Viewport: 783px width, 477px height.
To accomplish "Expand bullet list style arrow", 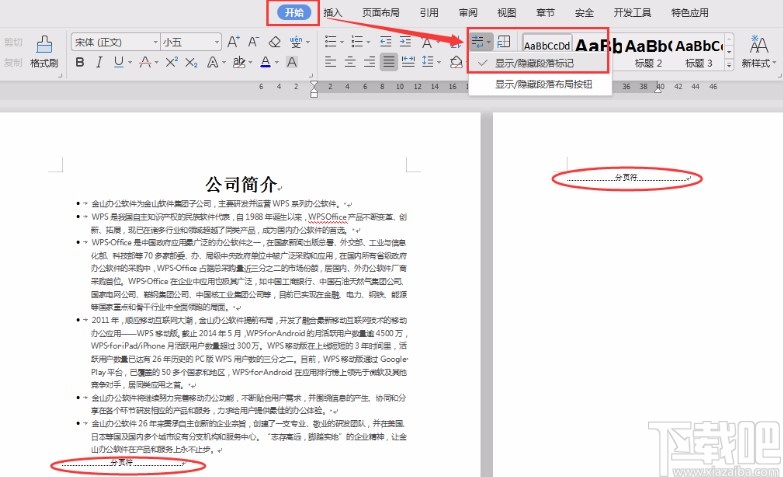I will pos(342,42).
